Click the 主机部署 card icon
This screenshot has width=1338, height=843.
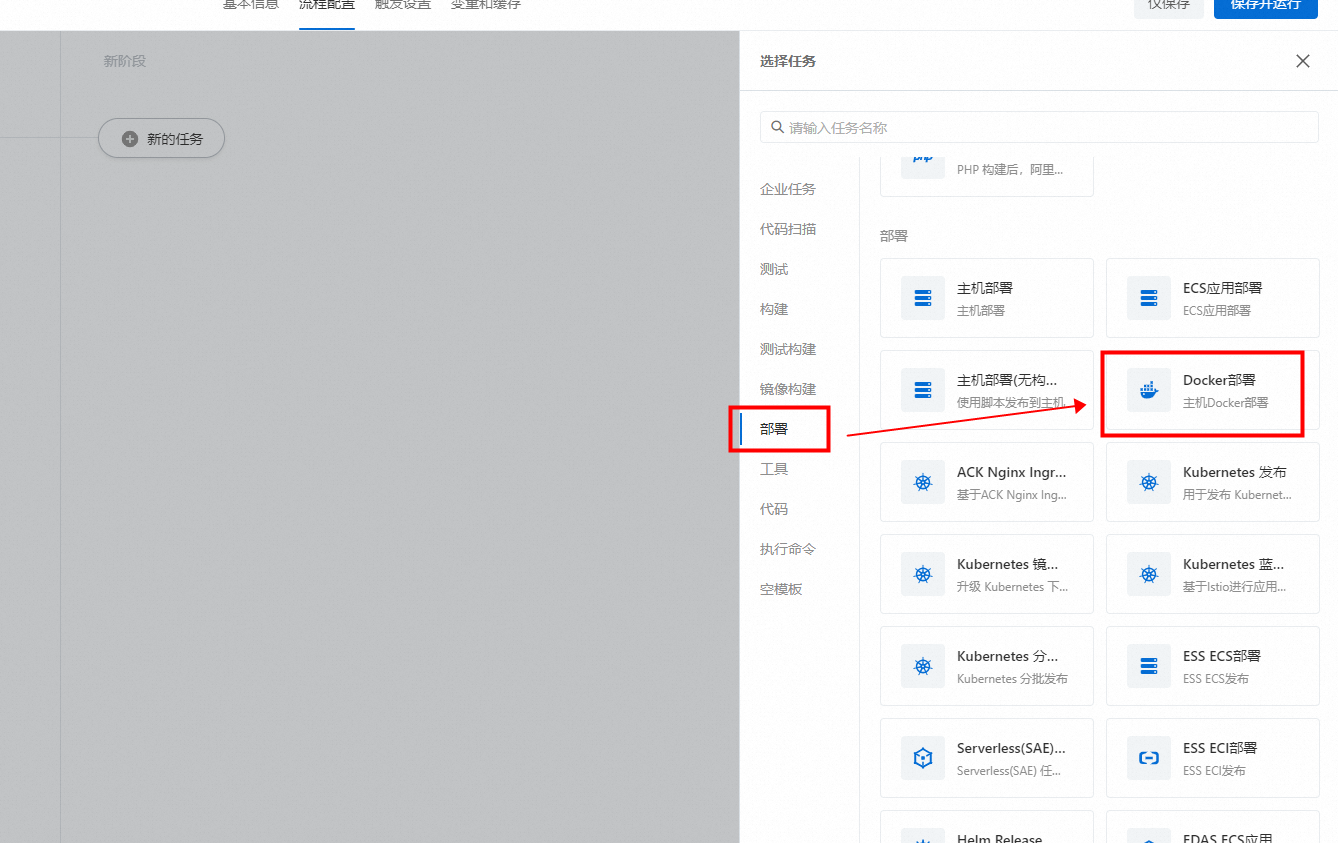point(923,298)
